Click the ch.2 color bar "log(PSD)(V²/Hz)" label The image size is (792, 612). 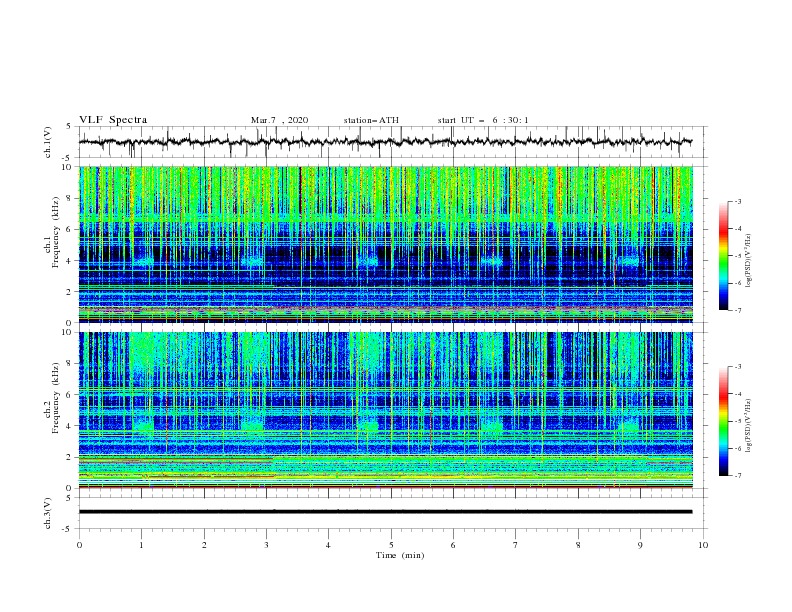(749, 426)
